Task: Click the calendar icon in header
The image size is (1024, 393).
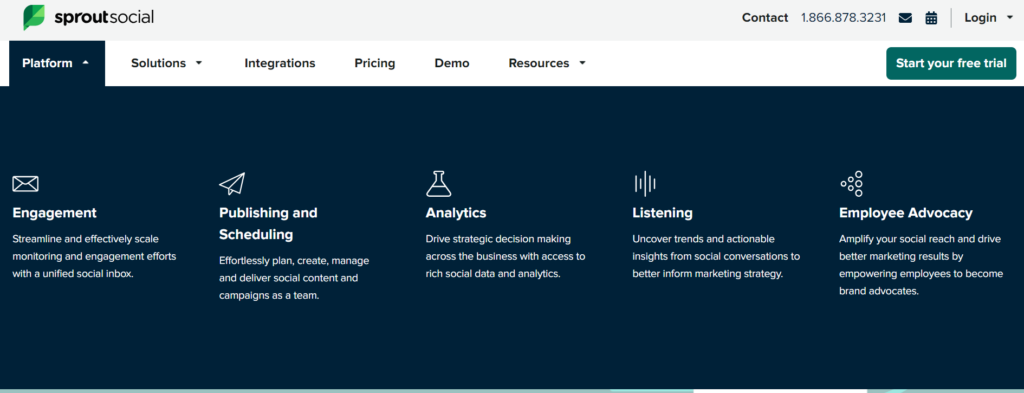Action: pos(931,18)
